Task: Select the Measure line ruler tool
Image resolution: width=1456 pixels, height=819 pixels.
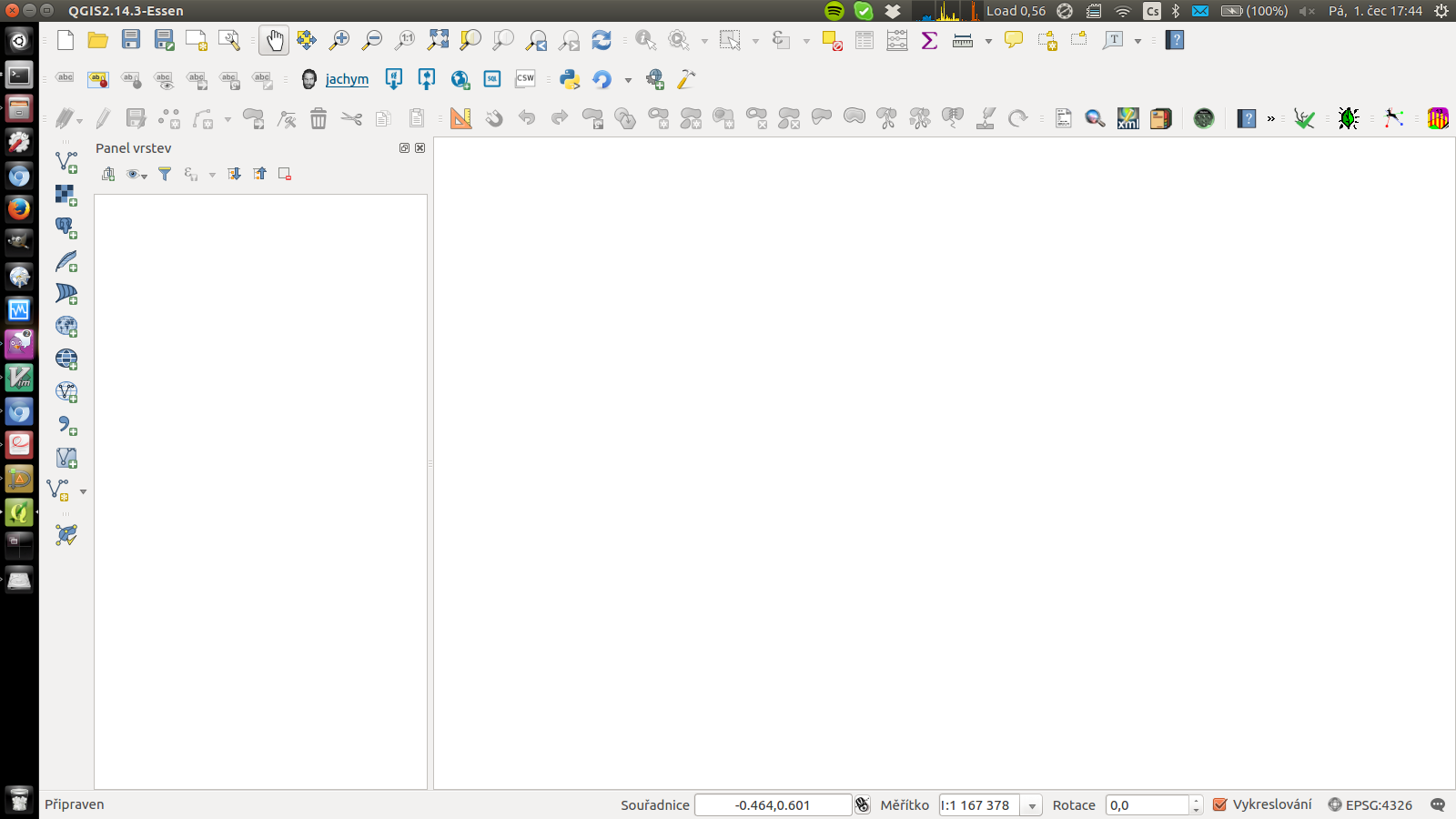Action: pyautogui.click(x=963, y=40)
